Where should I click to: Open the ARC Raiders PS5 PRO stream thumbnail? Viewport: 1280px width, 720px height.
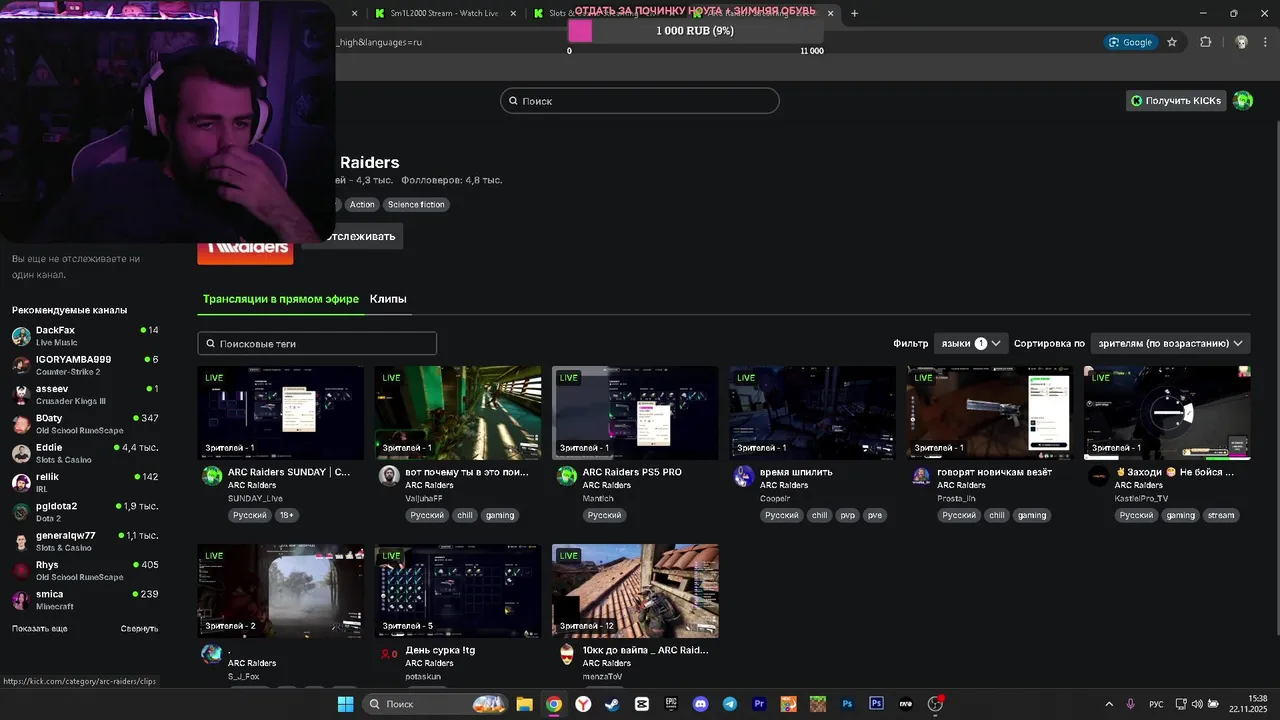[635, 413]
